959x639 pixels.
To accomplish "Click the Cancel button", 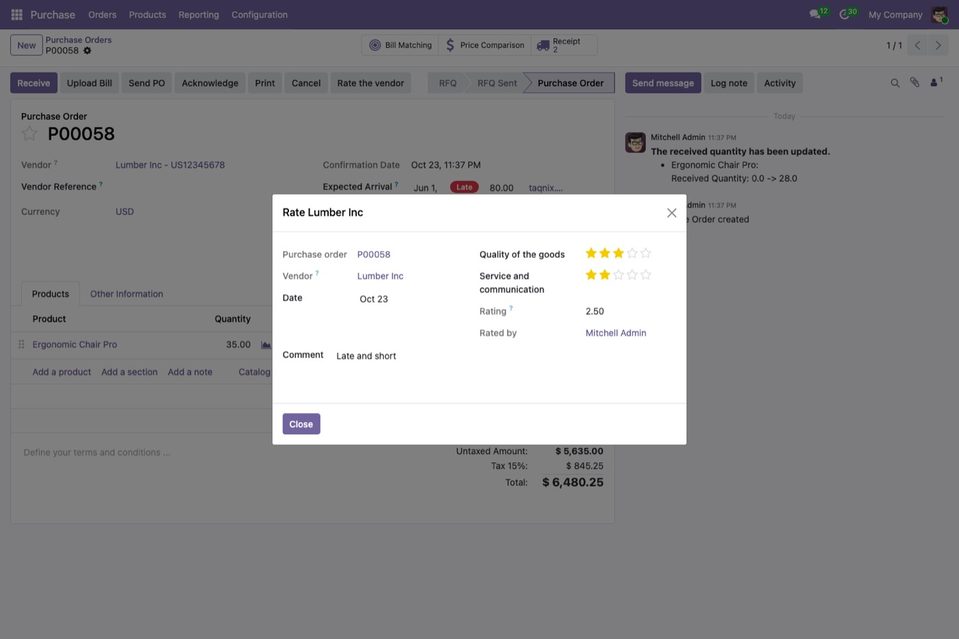I will [306, 83].
